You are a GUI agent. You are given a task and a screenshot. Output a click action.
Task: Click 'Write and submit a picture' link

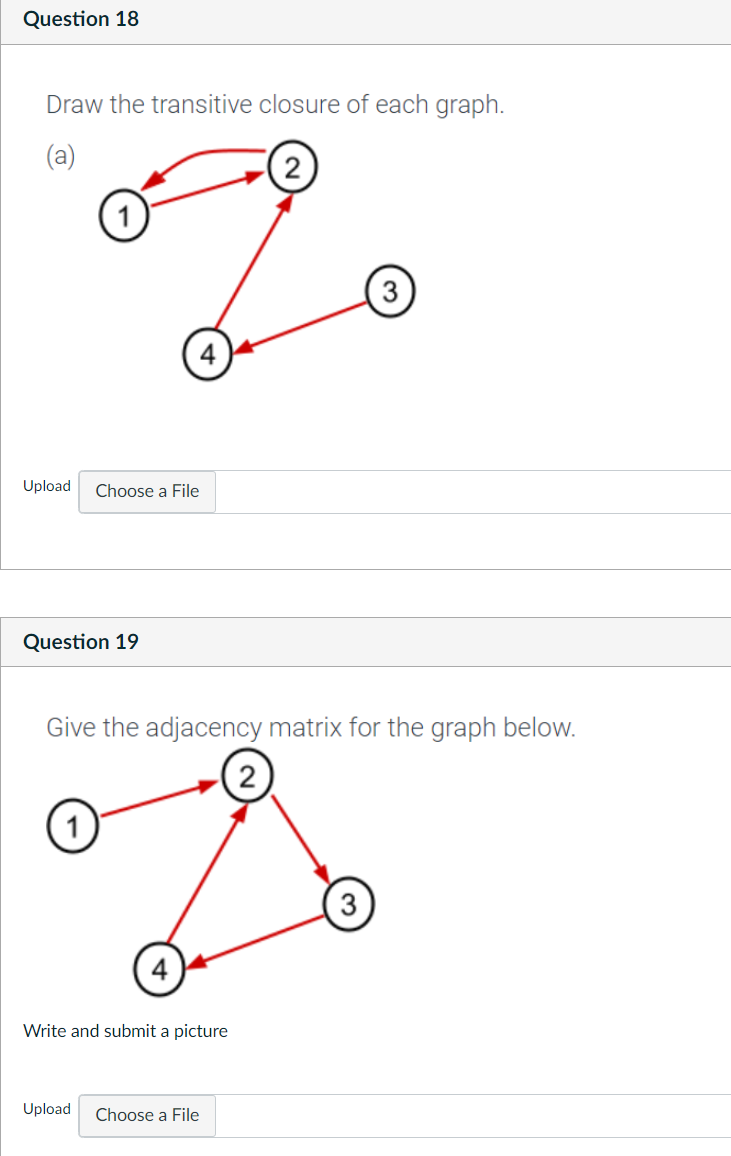(x=125, y=1030)
